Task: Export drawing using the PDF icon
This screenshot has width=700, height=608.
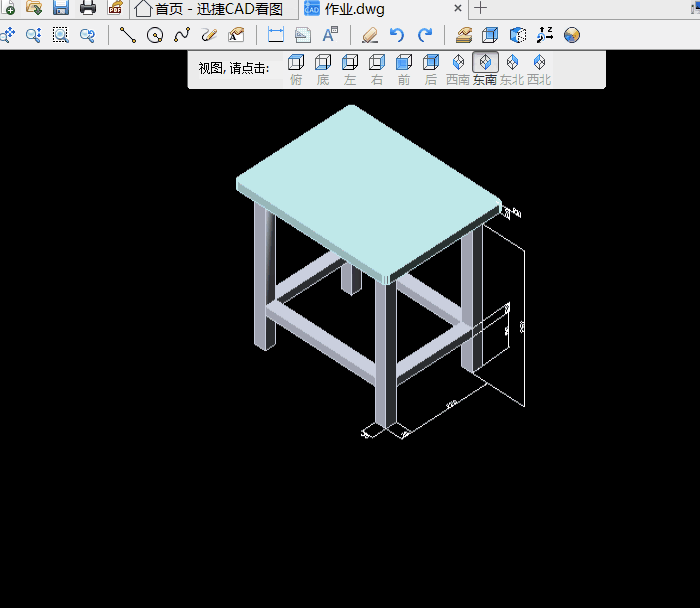Action: coord(115,9)
